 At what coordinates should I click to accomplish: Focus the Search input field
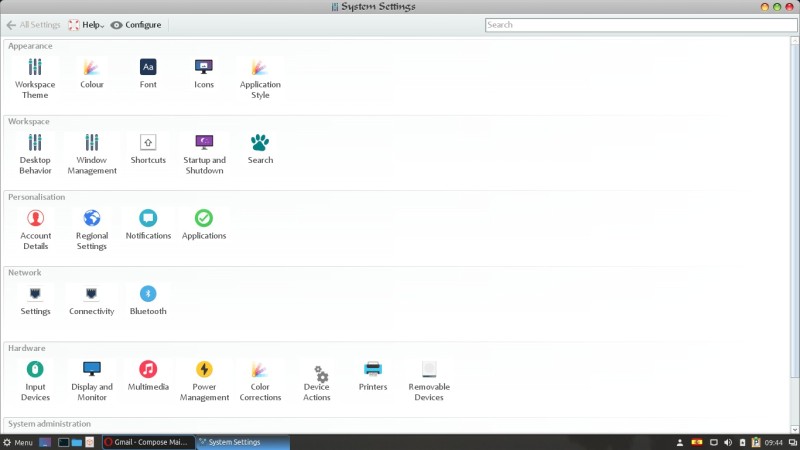(641, 24)
